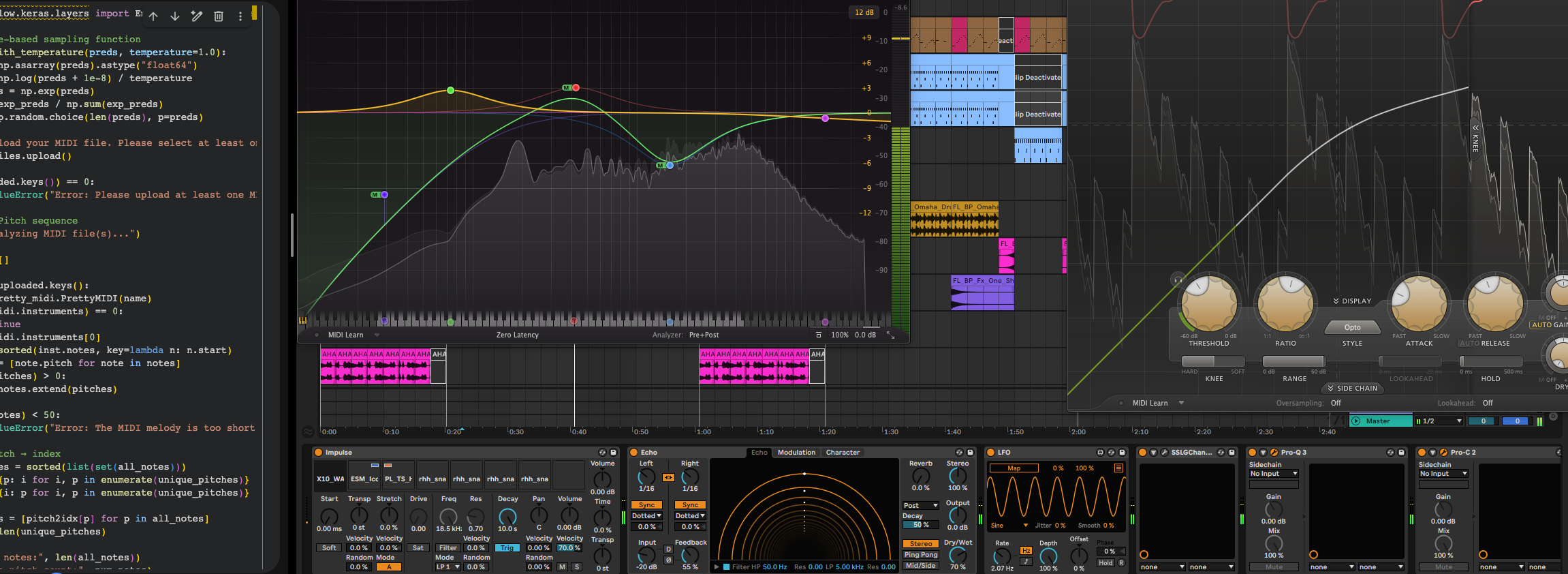
Task: Switch to the Modulation tab in Echo
Action: click(x=796, y=453)
